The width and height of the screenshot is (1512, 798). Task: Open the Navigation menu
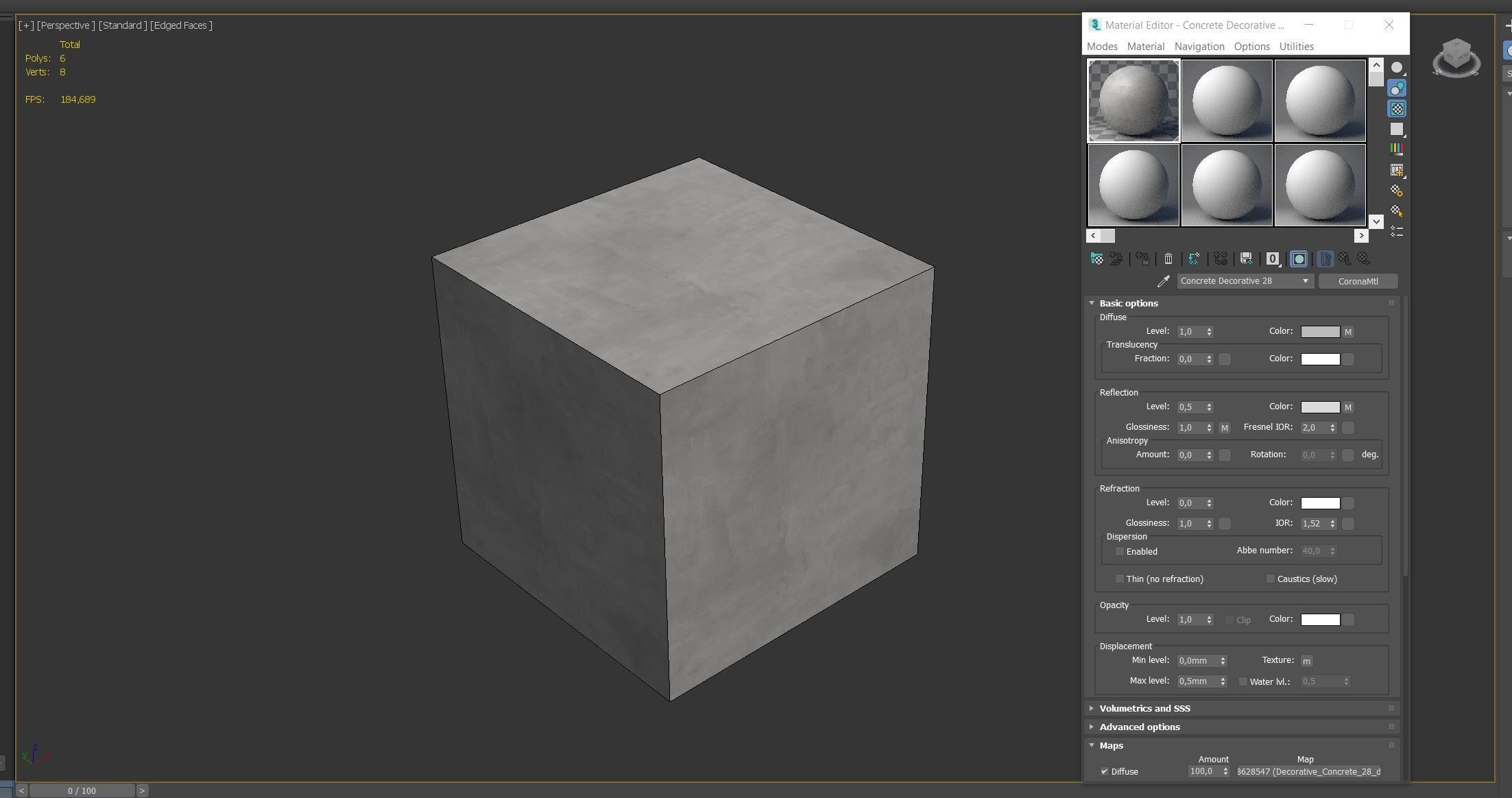pos(1199,47)
